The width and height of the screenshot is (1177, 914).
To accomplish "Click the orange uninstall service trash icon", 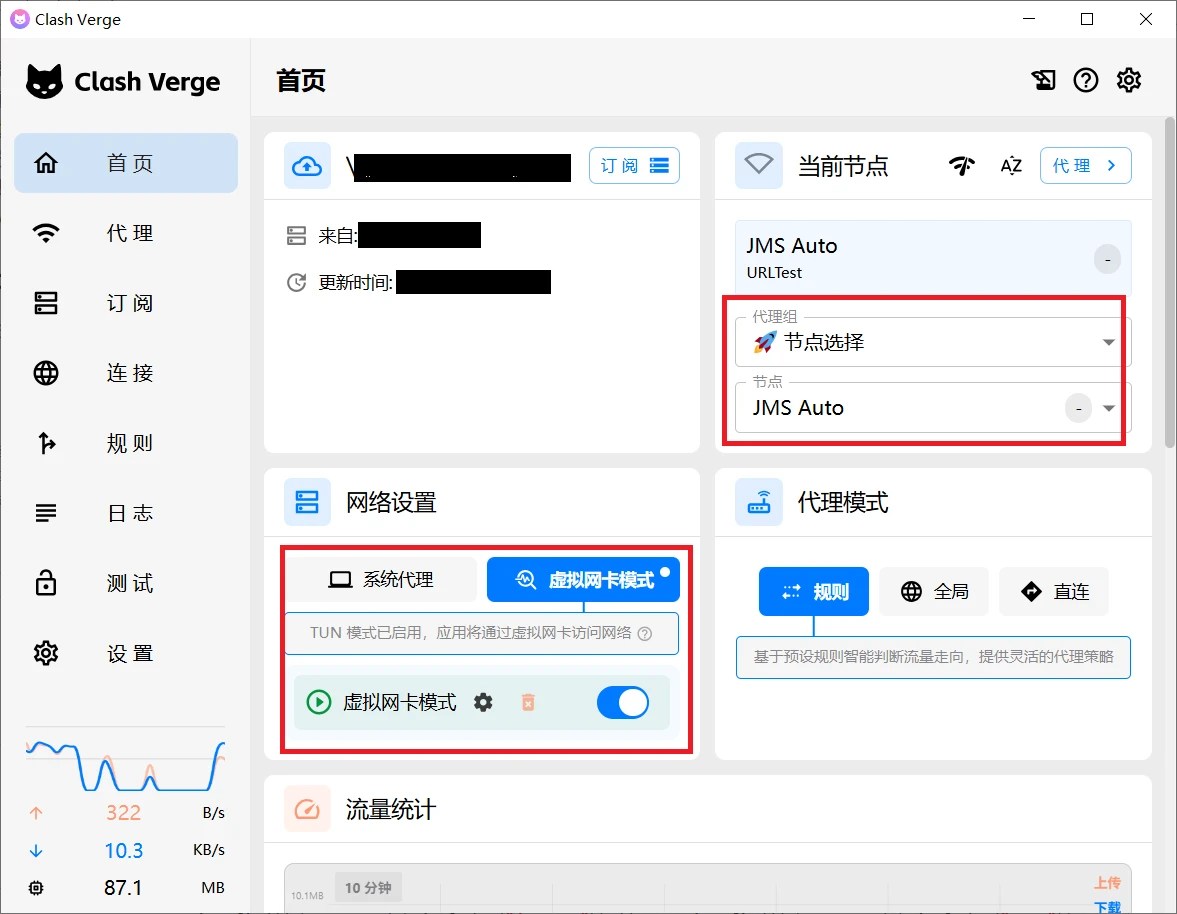I will [x=528, y=702].
